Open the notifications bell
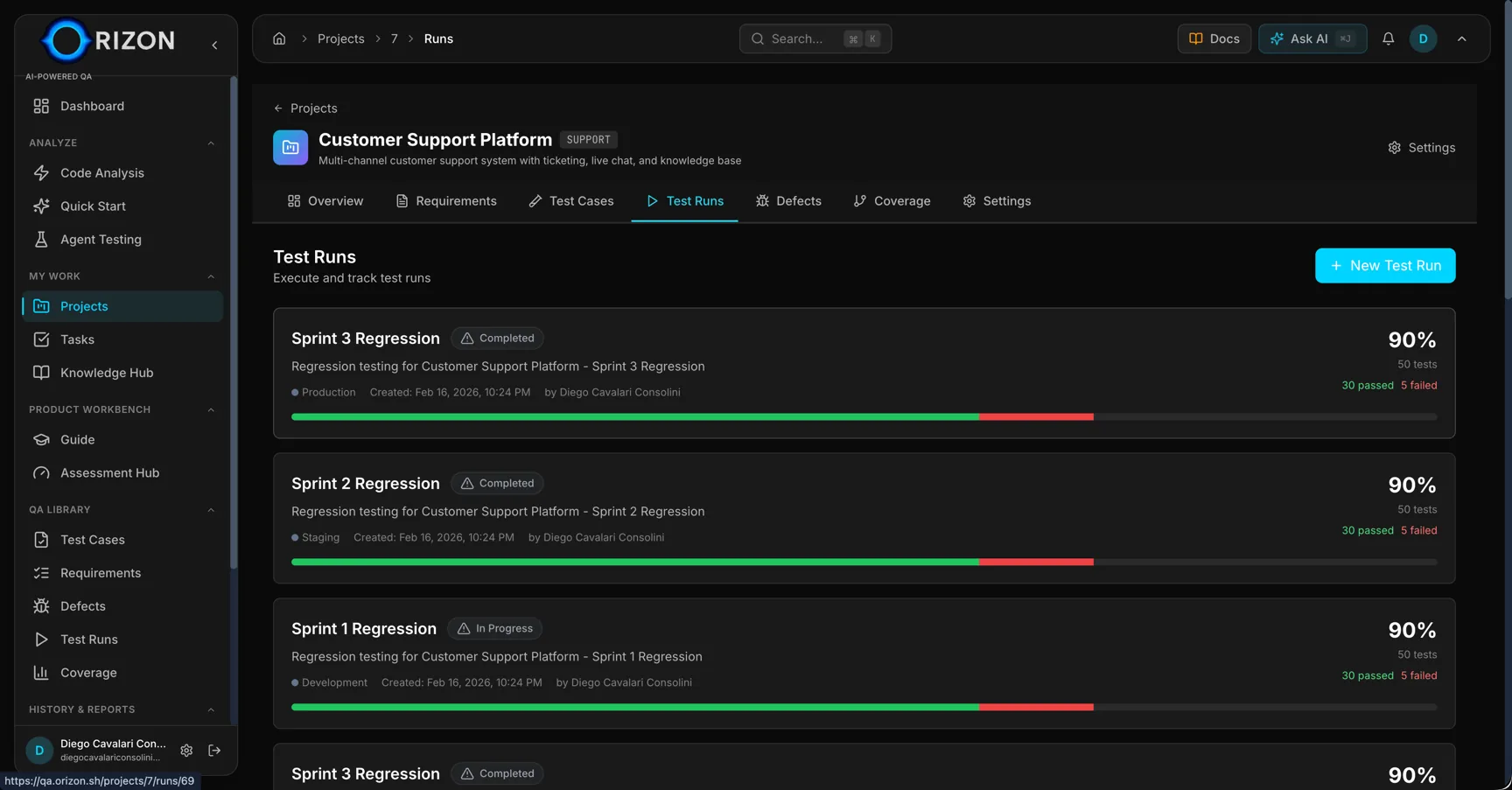Screen dimensions: 1512x790 (x=1389, y=38)
